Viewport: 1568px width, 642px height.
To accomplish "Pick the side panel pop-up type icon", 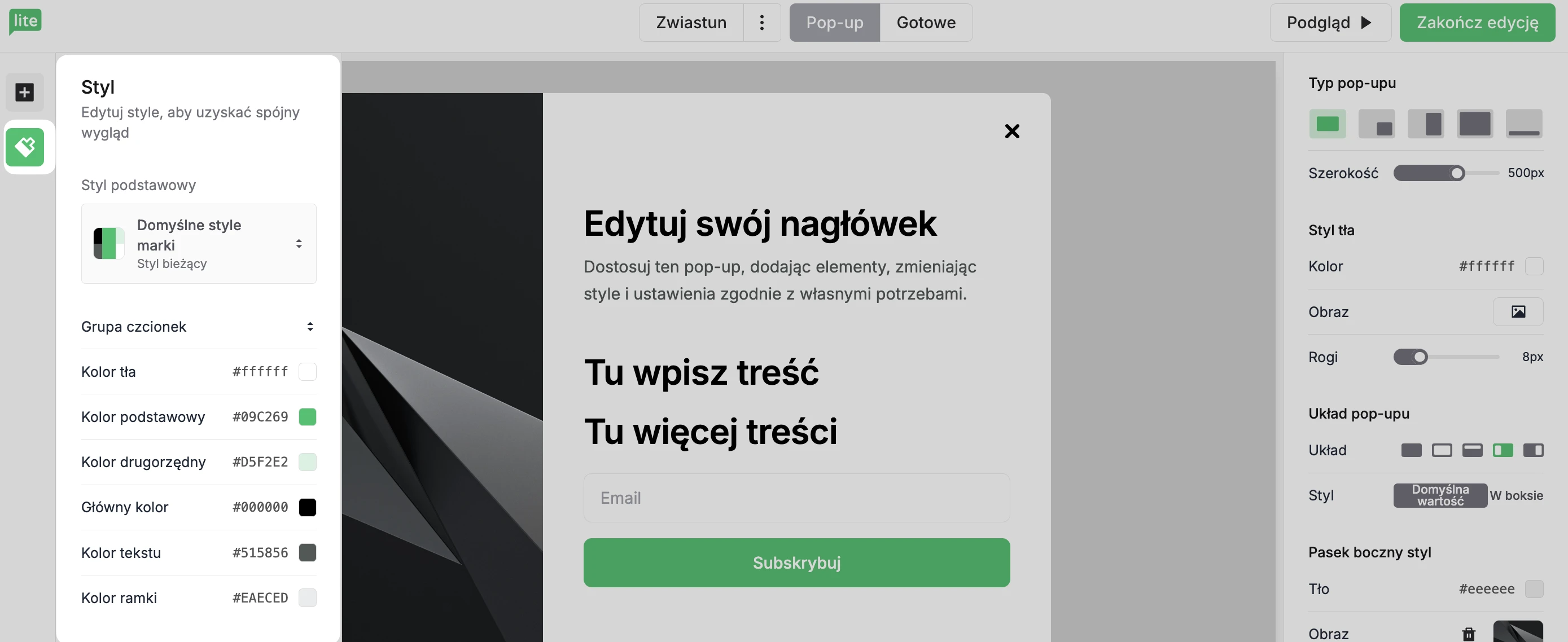I will [1426, 124].
